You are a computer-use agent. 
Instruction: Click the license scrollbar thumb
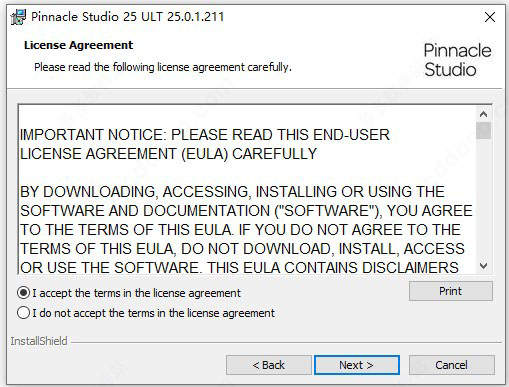pos(483,130)
